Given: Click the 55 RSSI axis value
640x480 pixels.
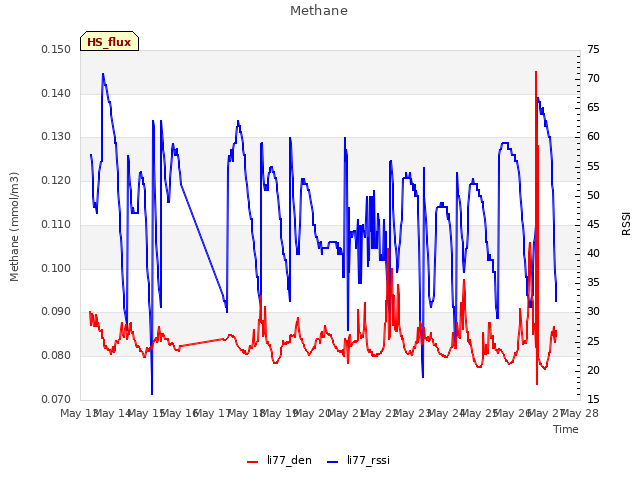Looking at the screenshot, I should pyautogui.click(x=593, y=167).
